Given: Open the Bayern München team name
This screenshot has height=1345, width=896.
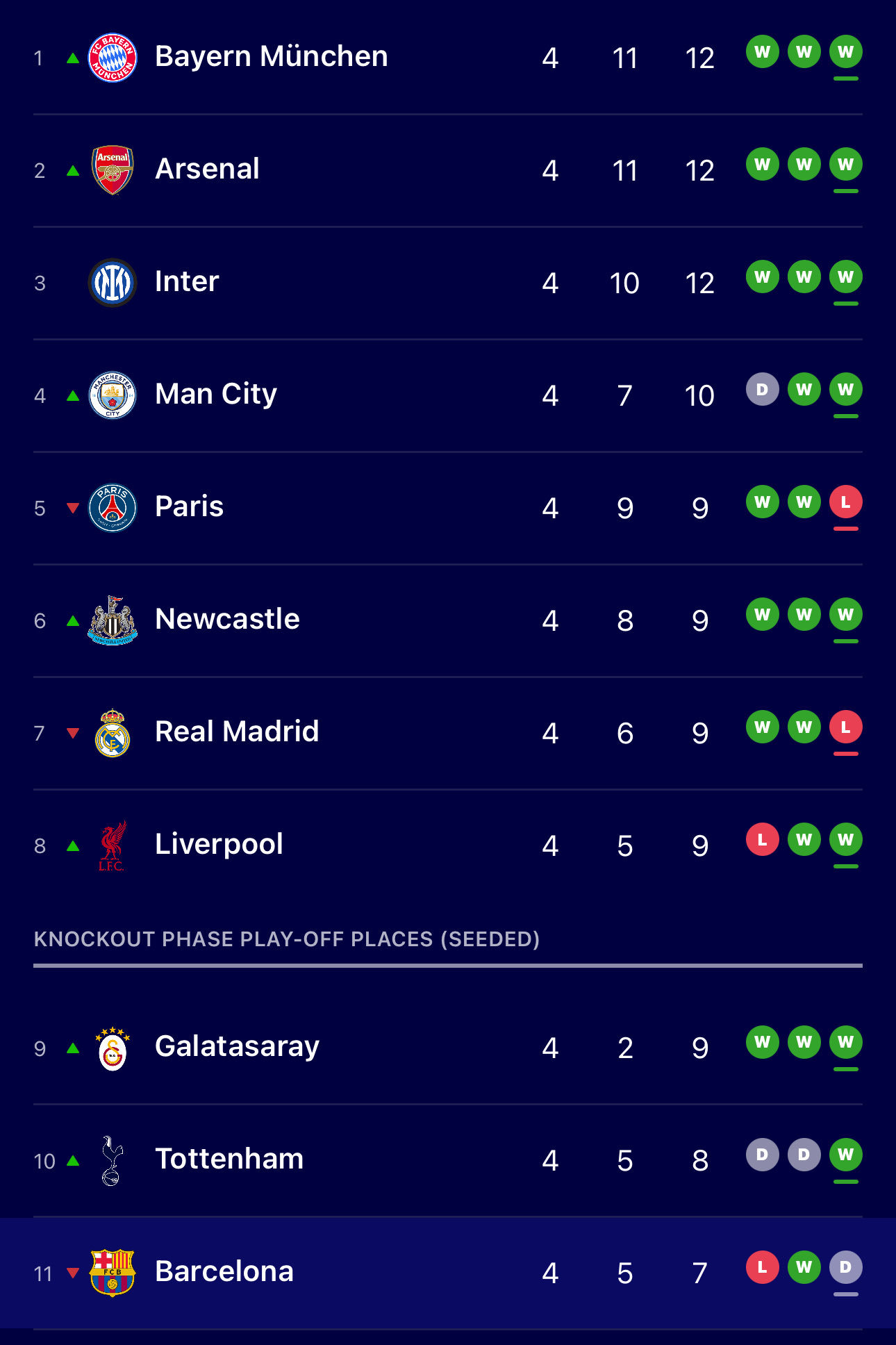Looking at the screenshot, I should (x=271, y=56).
